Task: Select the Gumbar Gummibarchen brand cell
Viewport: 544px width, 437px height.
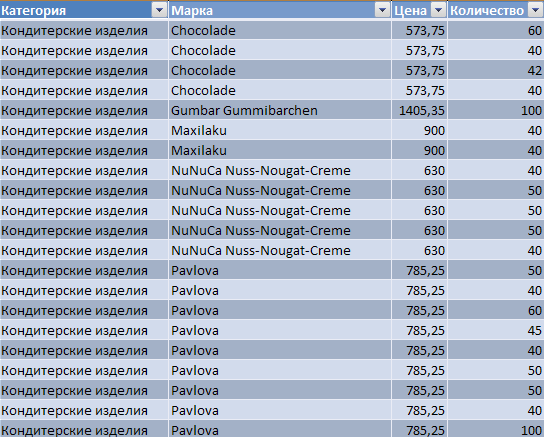Action: click(x=280, y=110)
